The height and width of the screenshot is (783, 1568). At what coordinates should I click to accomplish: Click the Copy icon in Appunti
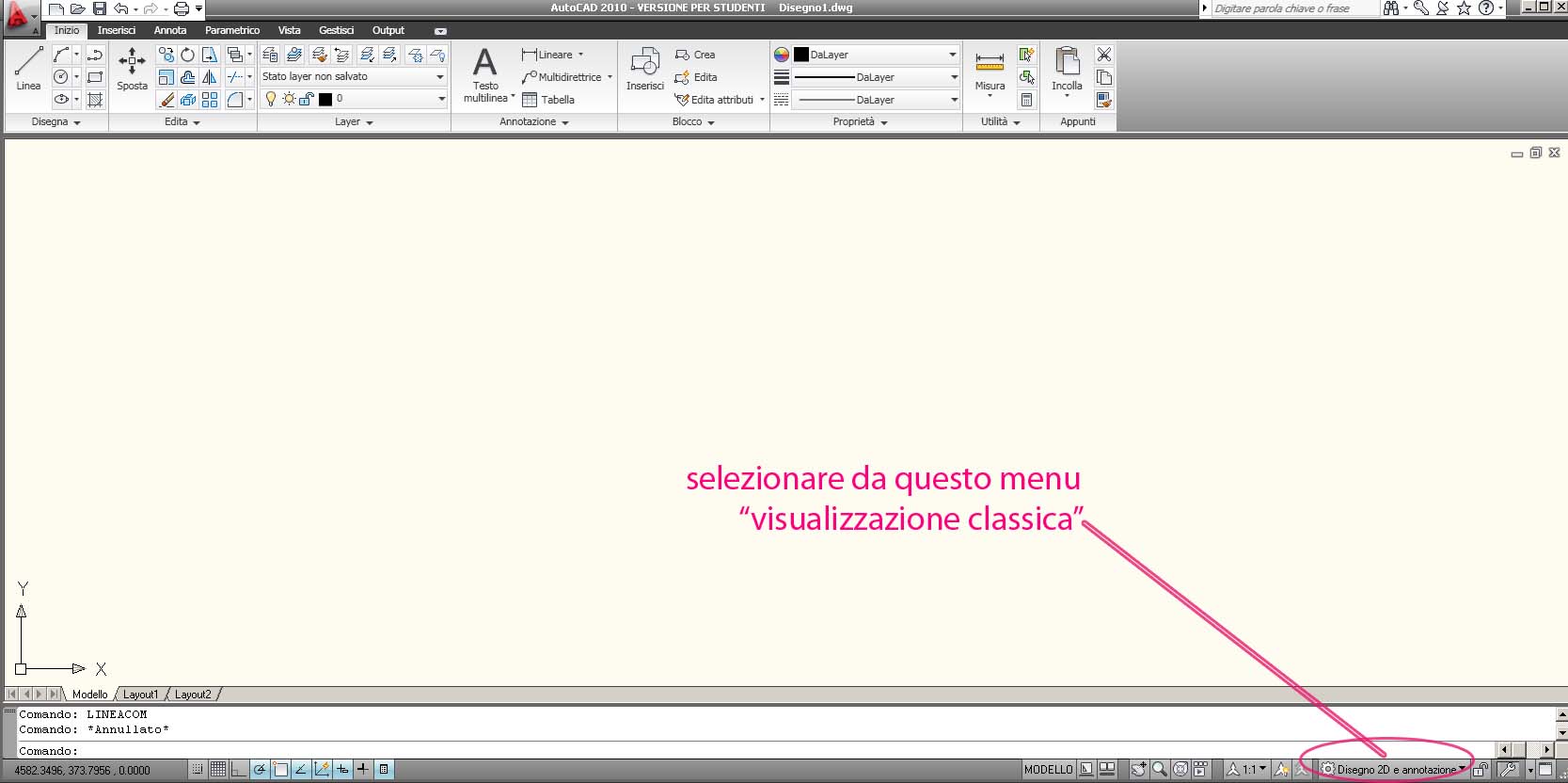tap(1104, 77)
